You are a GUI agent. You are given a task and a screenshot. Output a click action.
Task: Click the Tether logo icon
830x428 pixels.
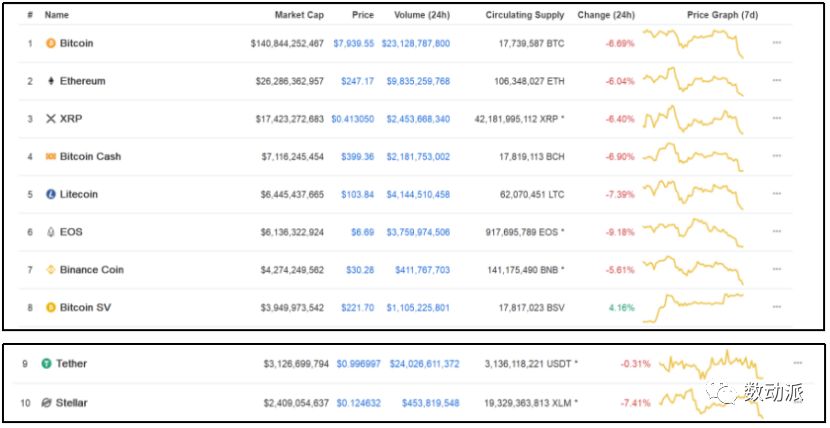[47, 363]
